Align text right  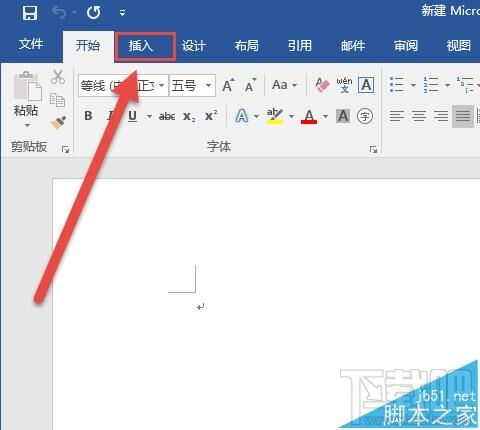(441, 116)
